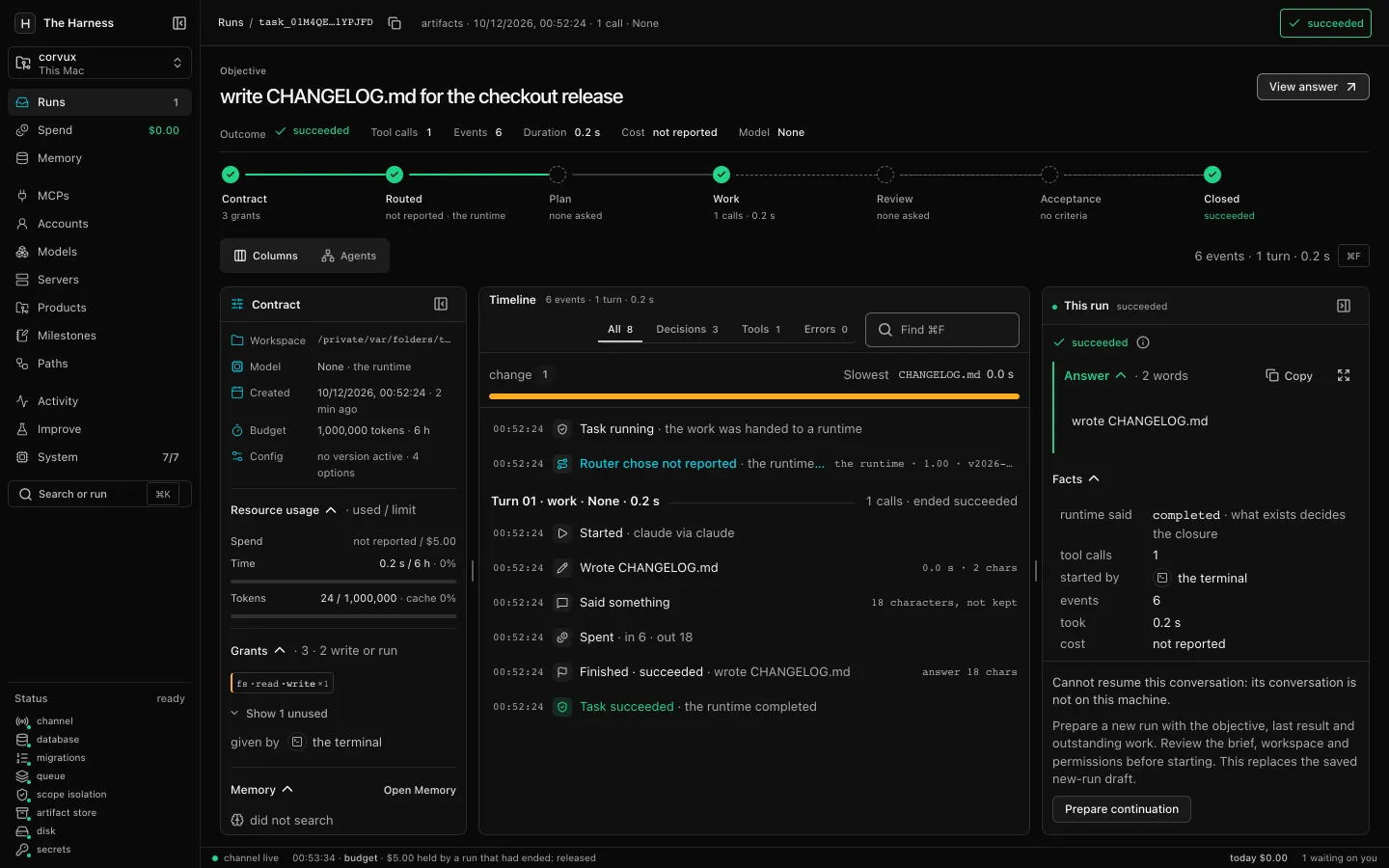
Task: Copy the task ID in breadcrumb
Action: pyautogui.click(x=395, y=23)
